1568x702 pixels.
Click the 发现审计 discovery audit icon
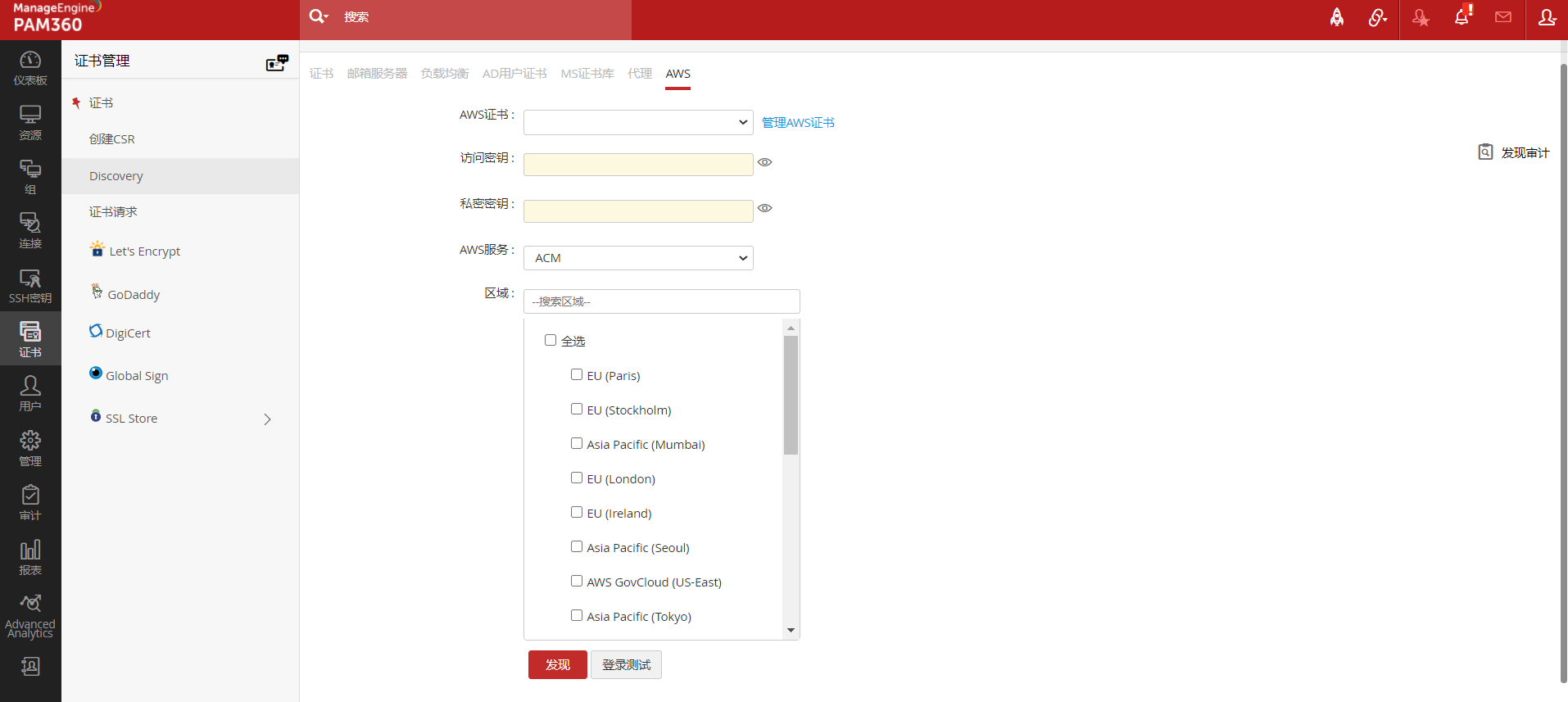(x=1485, y=152)
